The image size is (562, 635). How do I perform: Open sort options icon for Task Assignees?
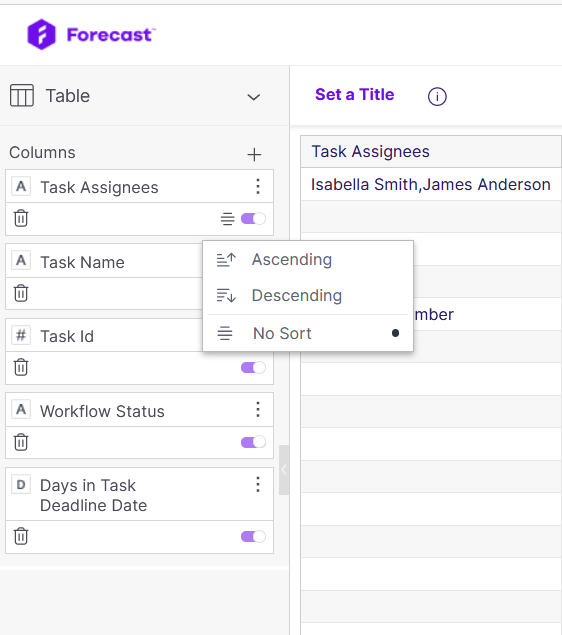coord(227,219)
